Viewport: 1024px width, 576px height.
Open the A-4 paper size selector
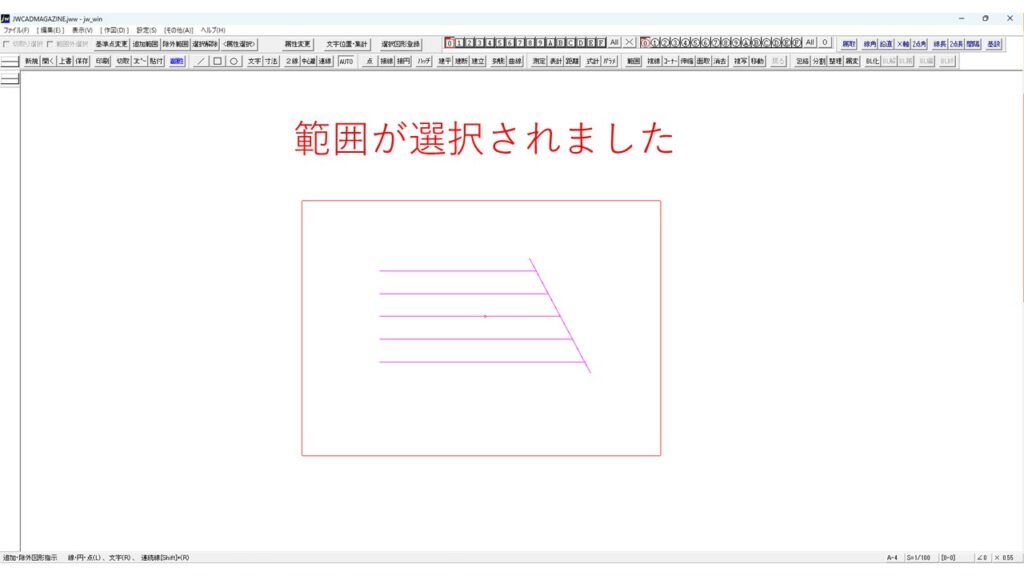[x=892, y=557]
